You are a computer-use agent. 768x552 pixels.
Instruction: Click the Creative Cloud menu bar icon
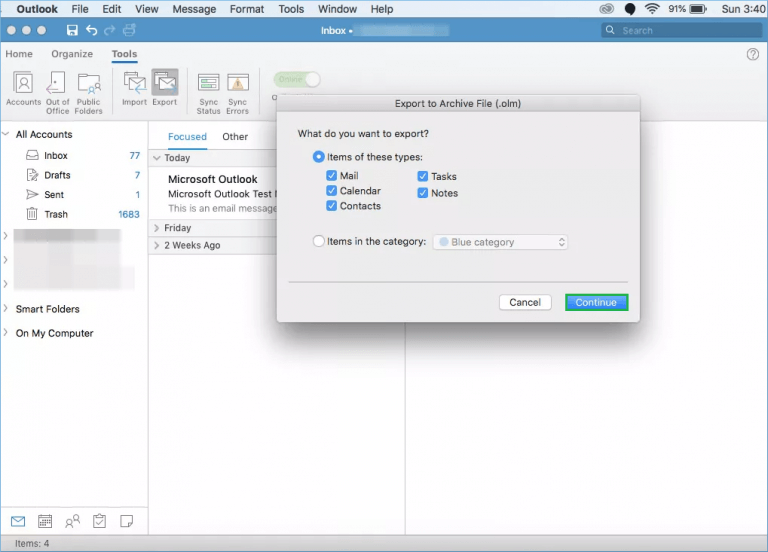tap(607, 9)
